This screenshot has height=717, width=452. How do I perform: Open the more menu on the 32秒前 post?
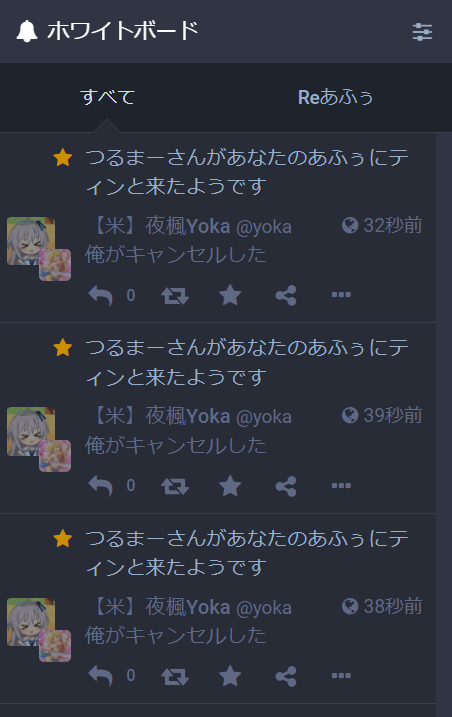341,295
